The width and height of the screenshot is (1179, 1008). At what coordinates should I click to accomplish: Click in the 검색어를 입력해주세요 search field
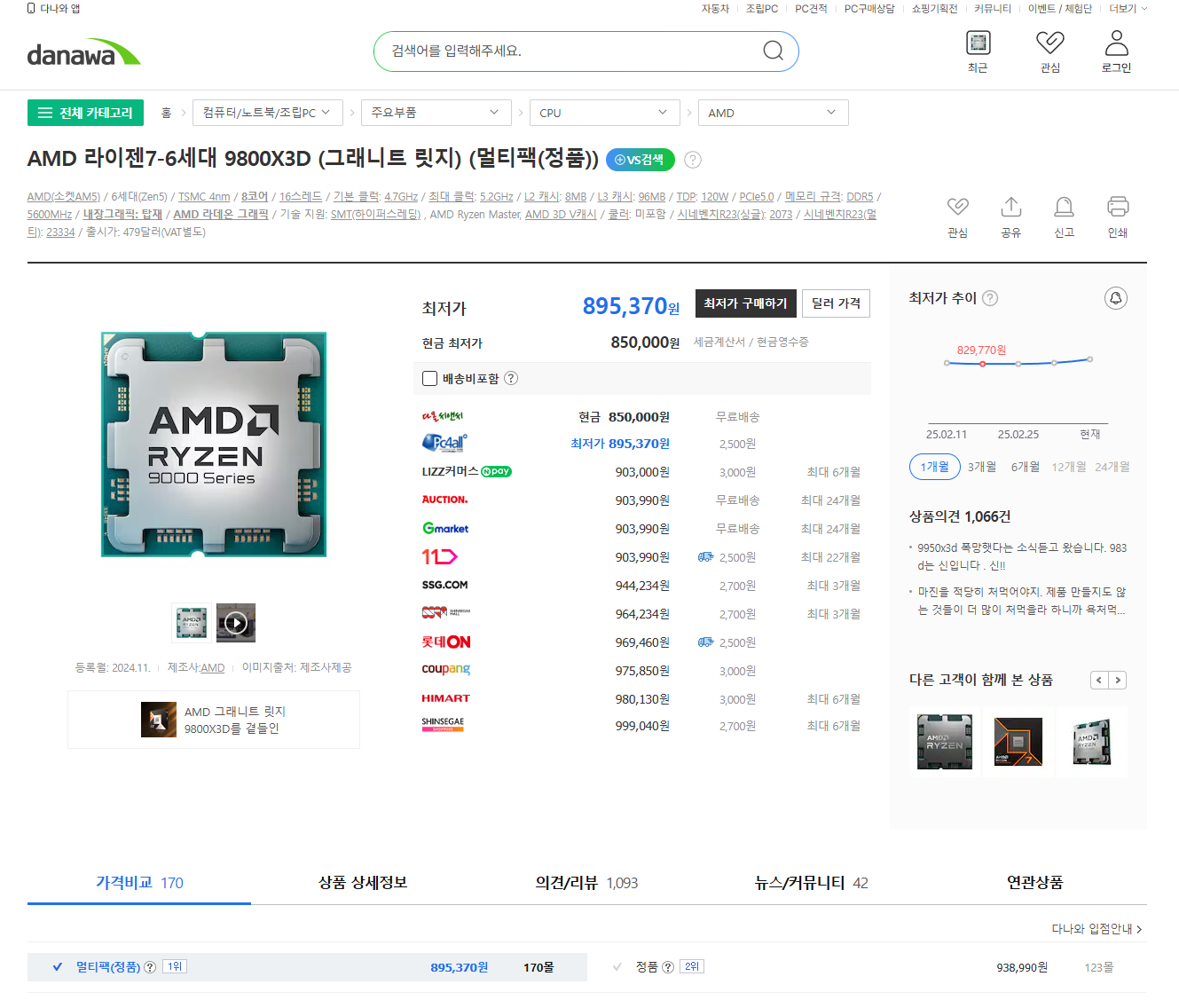pos(568,51)
